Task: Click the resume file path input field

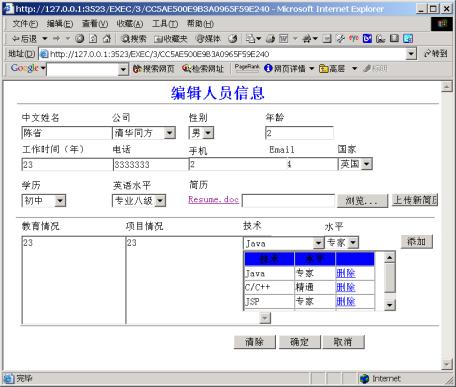Action: coord(288,201)
